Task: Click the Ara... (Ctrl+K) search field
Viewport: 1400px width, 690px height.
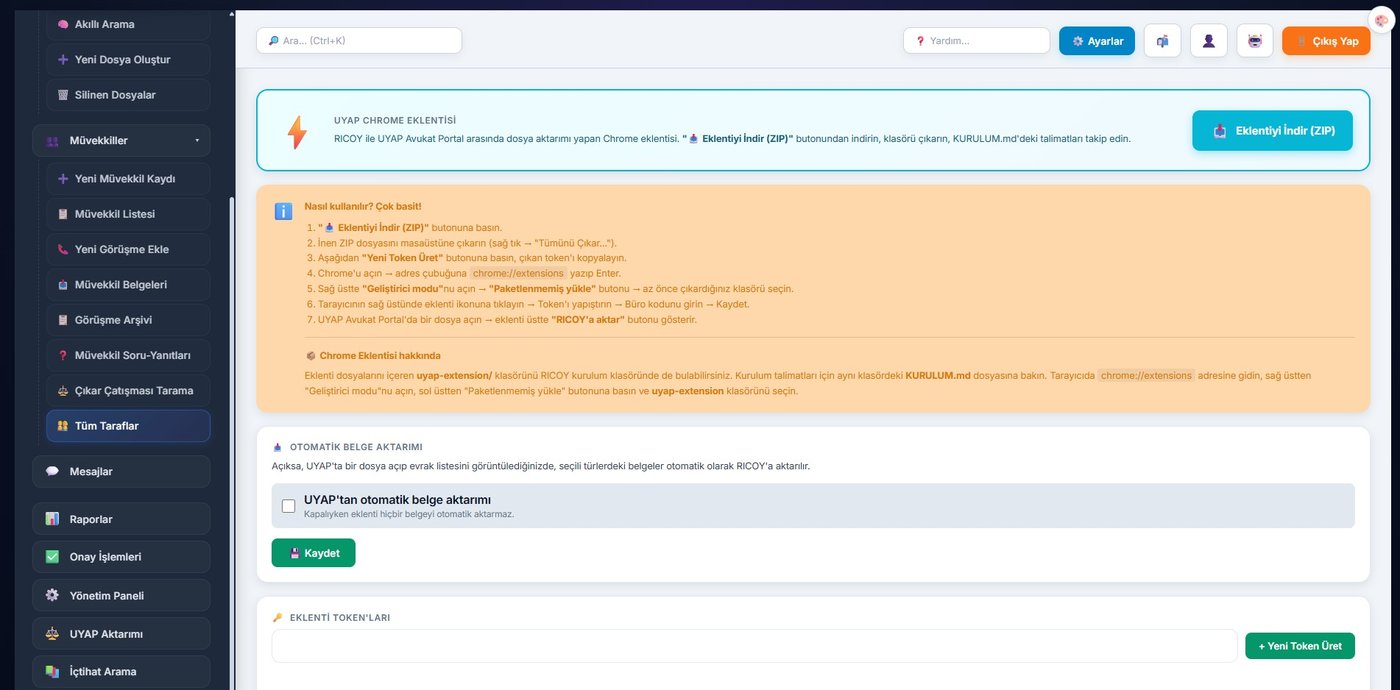Action: pyautogui.click(x=359, y=41)
